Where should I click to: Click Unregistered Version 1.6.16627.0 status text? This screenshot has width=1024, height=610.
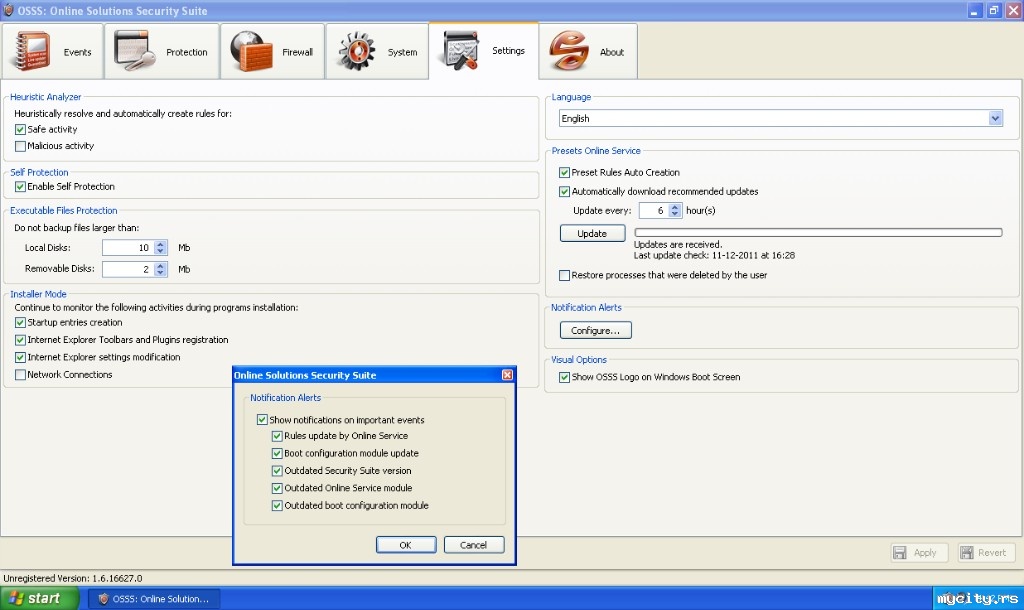tap(73, 578)
